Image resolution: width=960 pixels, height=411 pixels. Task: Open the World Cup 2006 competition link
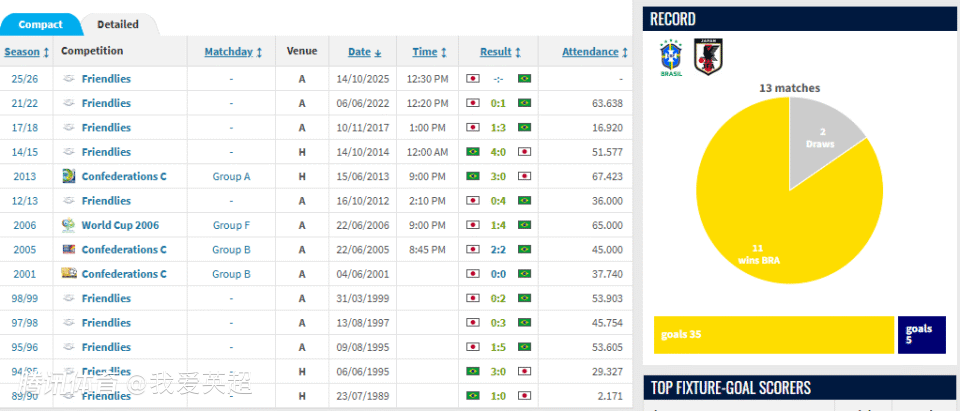pos(120,225)
